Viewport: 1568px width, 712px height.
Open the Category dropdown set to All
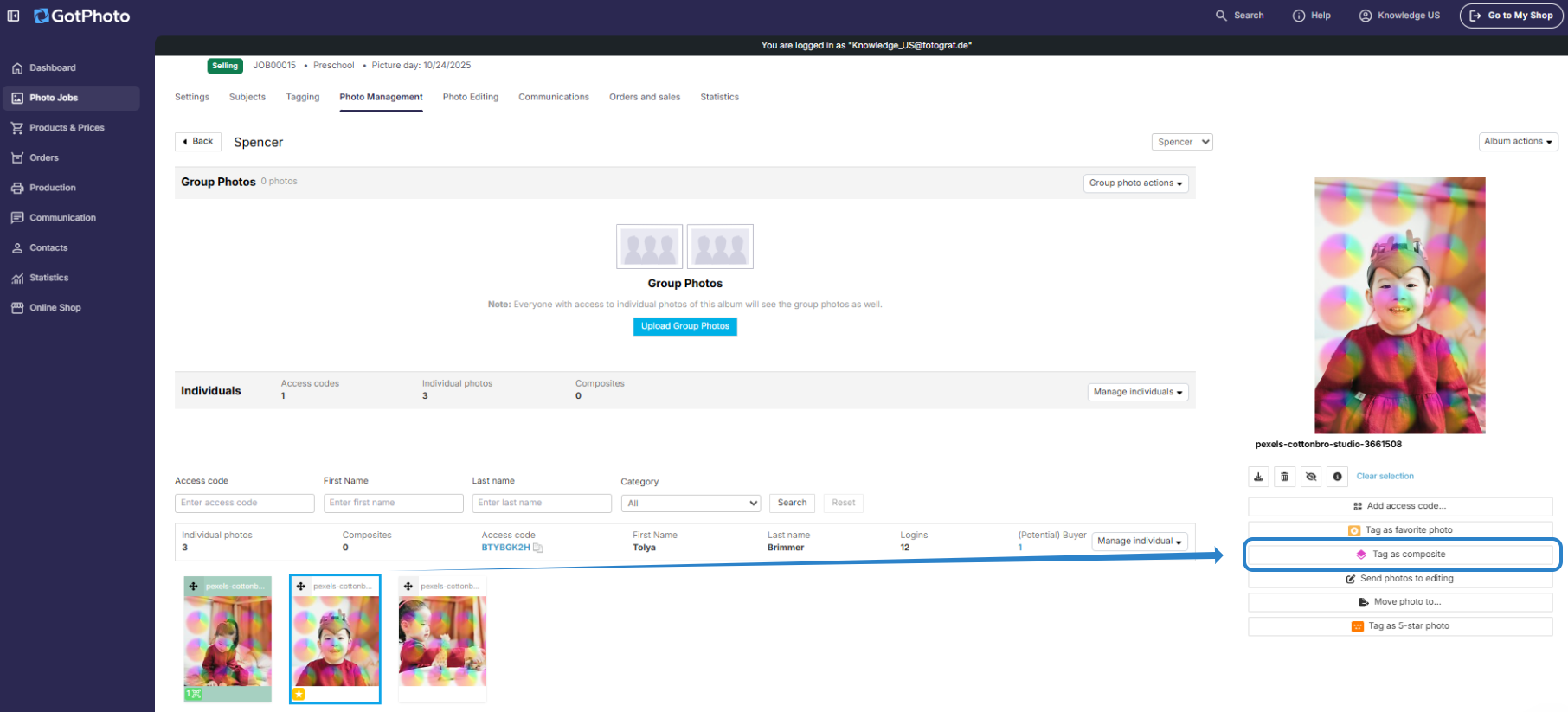click(691, 504)
